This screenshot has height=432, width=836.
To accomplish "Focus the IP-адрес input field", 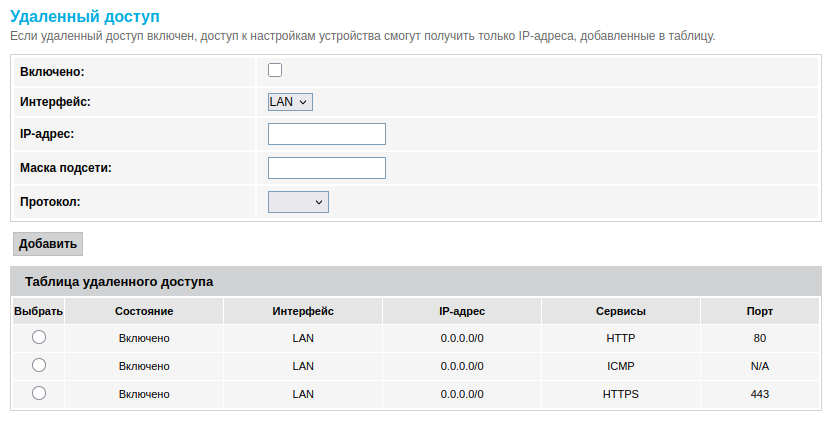I will [327, 134].
